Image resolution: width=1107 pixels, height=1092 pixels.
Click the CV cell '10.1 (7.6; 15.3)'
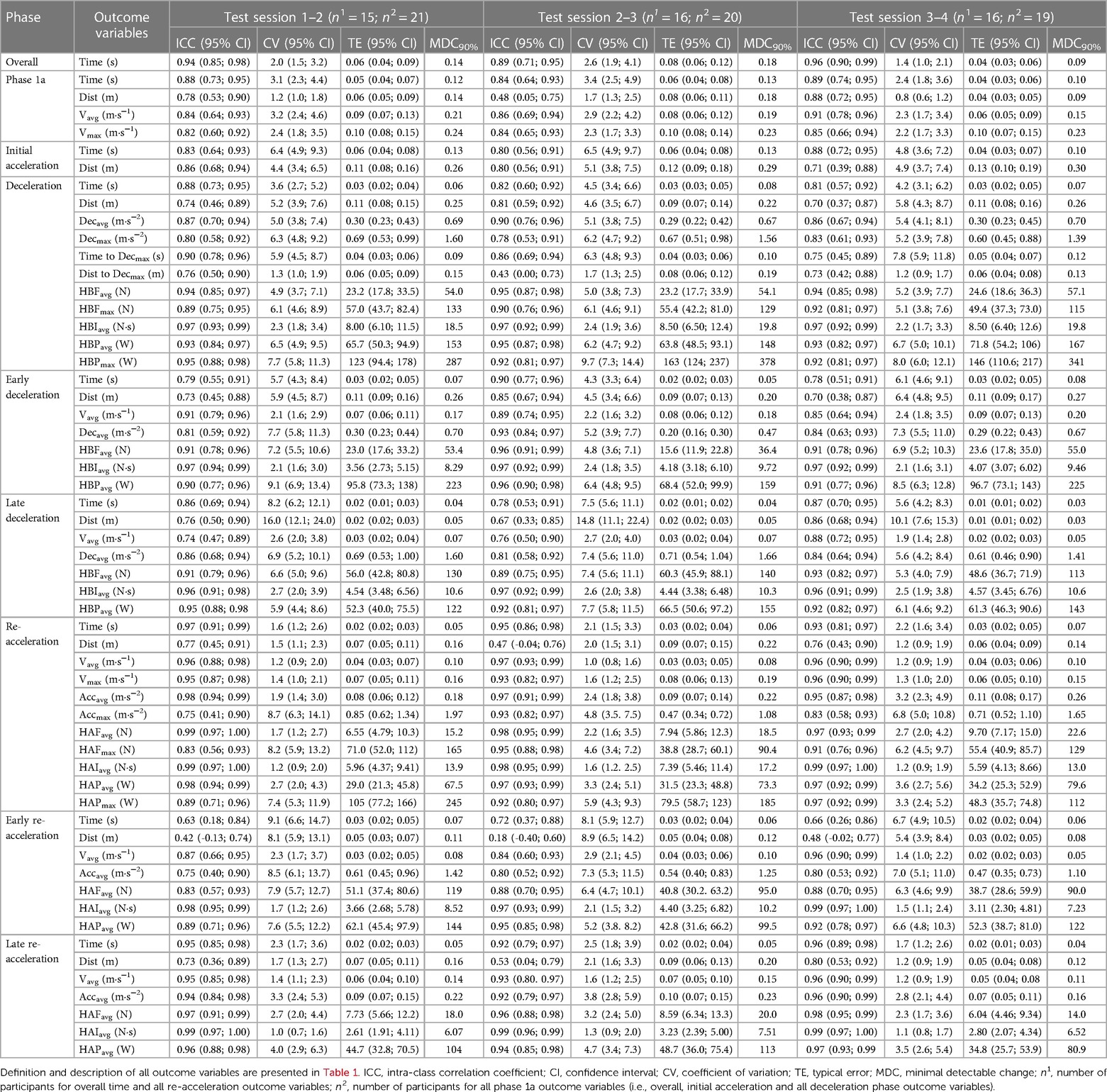coord(925,520)
